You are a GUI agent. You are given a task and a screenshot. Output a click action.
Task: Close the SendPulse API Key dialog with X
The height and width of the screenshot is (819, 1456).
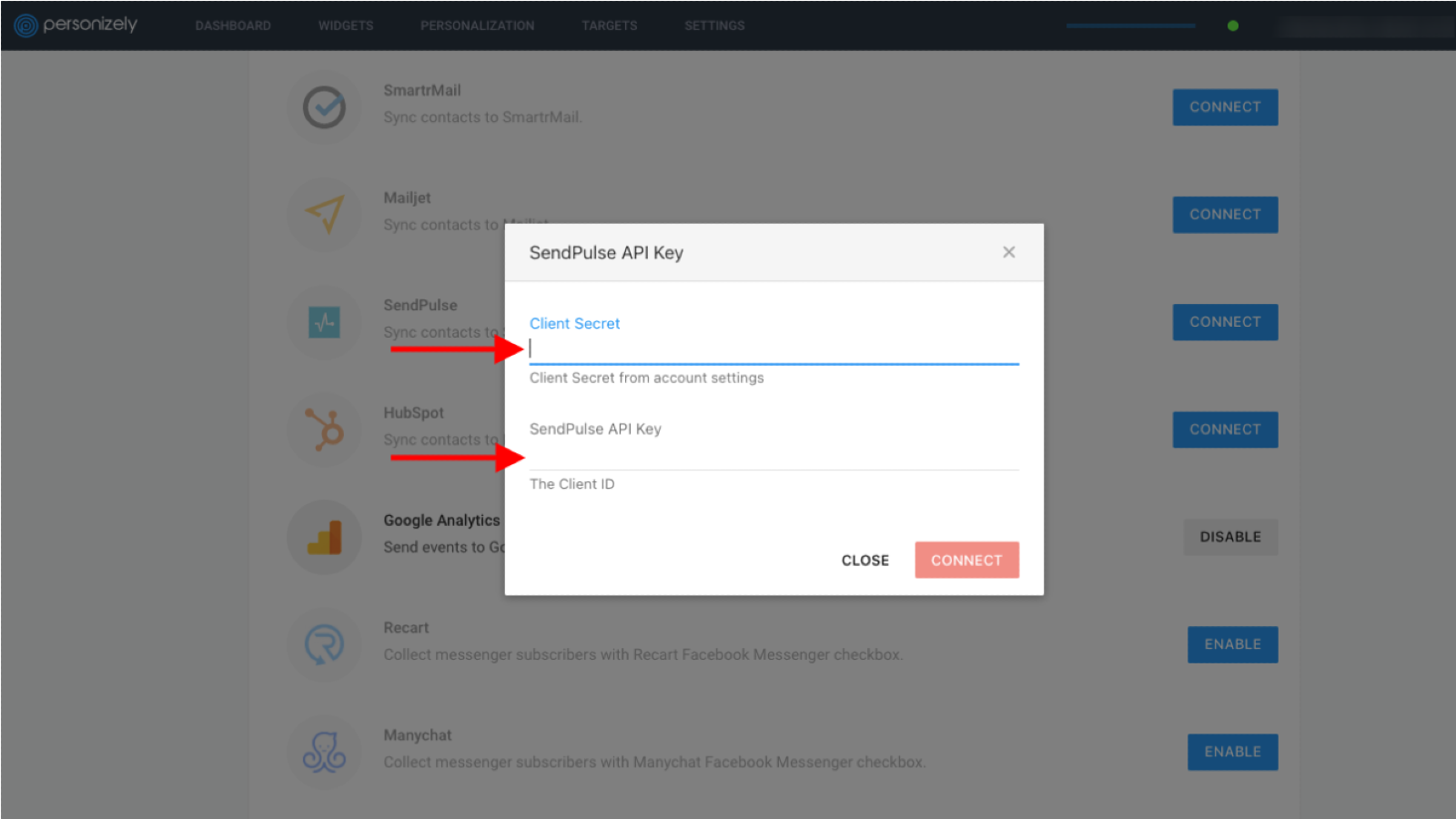pos(1008,252)
